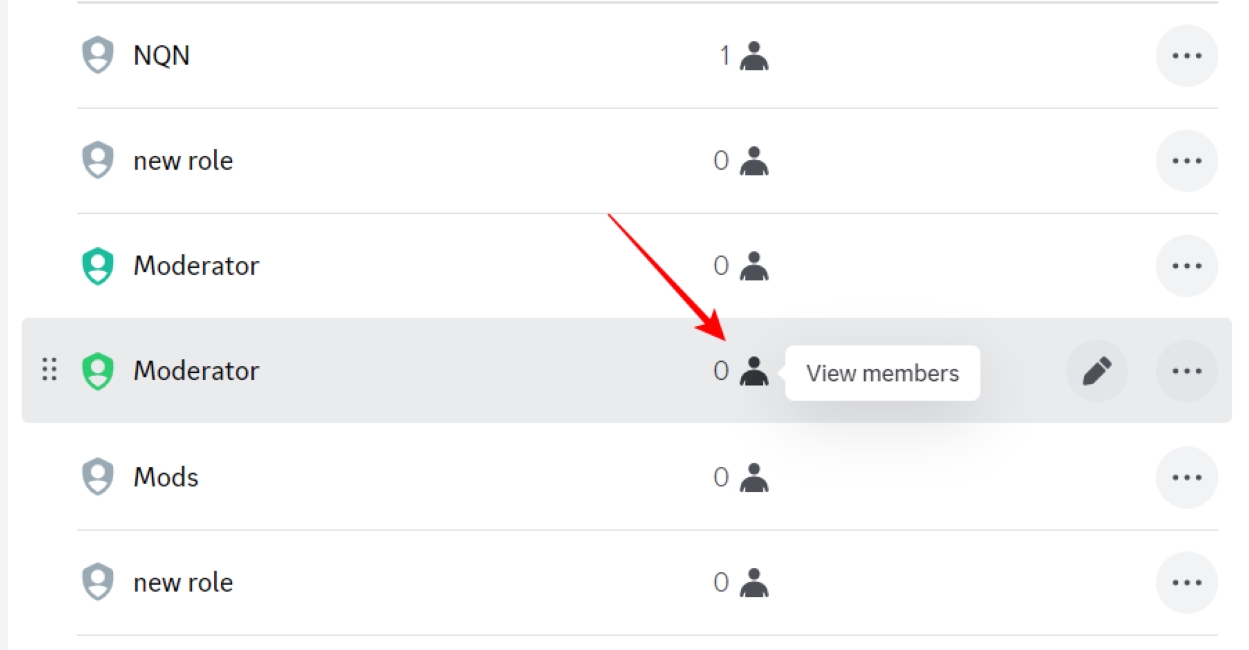Click the member count icon beside Mods
The height and width of the screenshot is (650, 1249).
[752, 478]
